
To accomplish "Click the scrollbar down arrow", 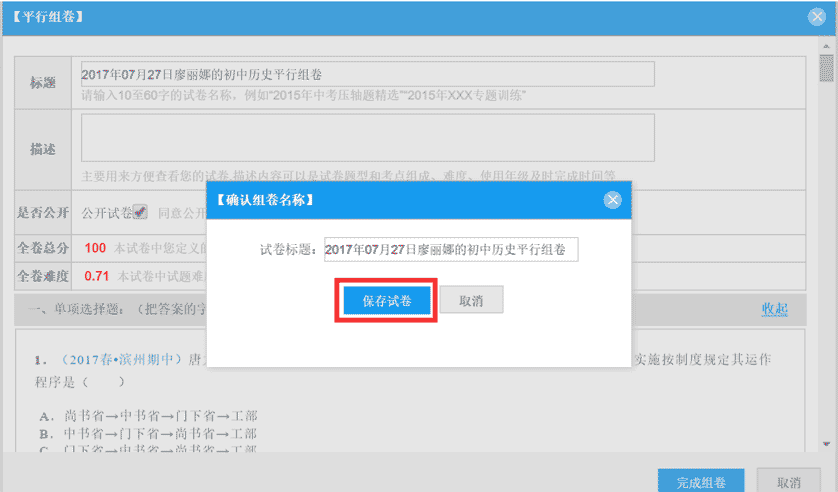I will tap(826, 443).
